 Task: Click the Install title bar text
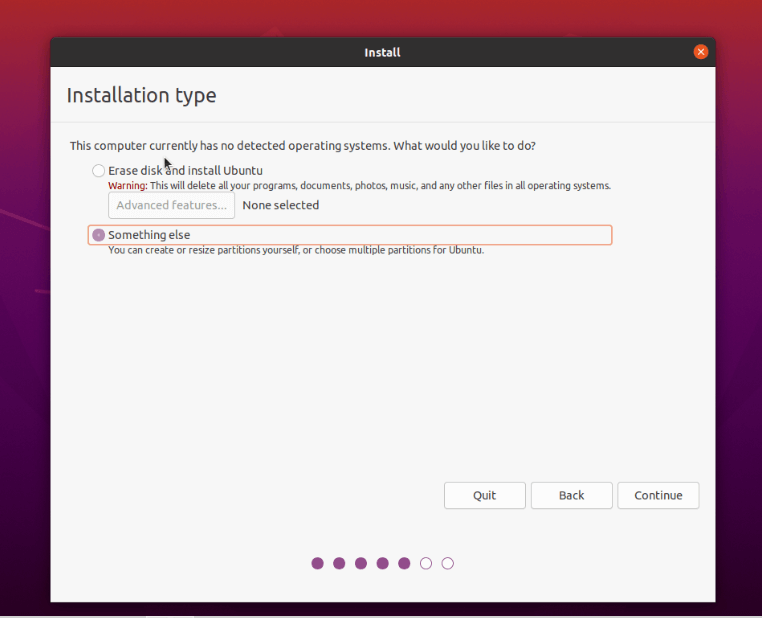(382, 52)
